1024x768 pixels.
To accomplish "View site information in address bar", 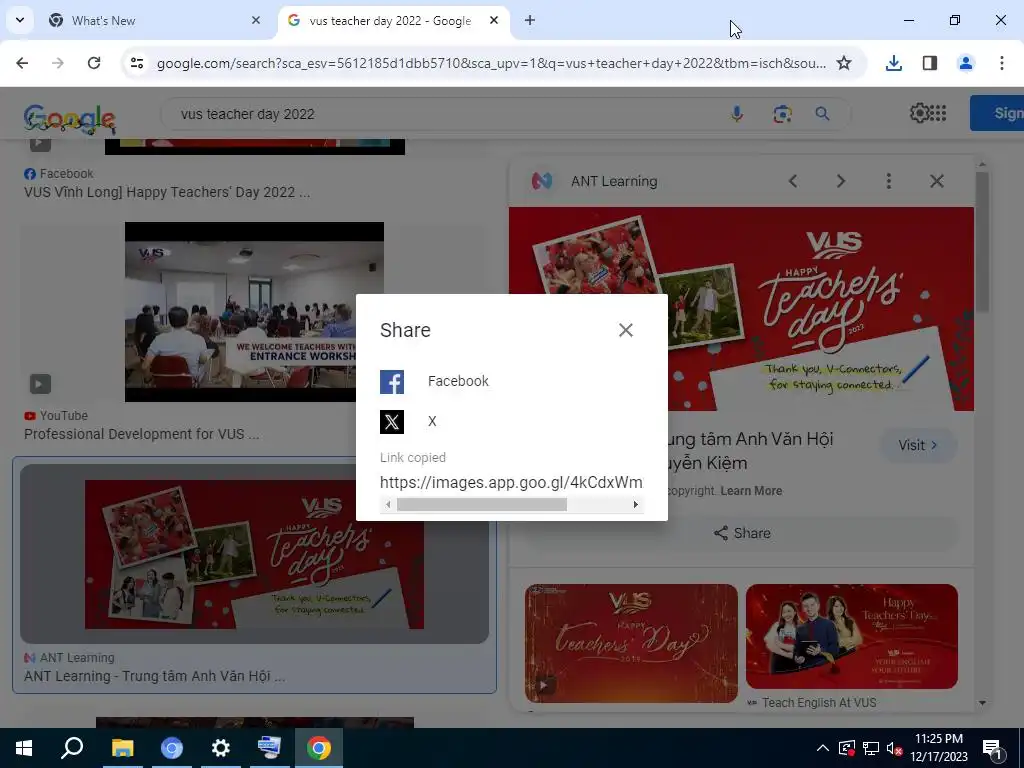I will click(x=136, y=63).
